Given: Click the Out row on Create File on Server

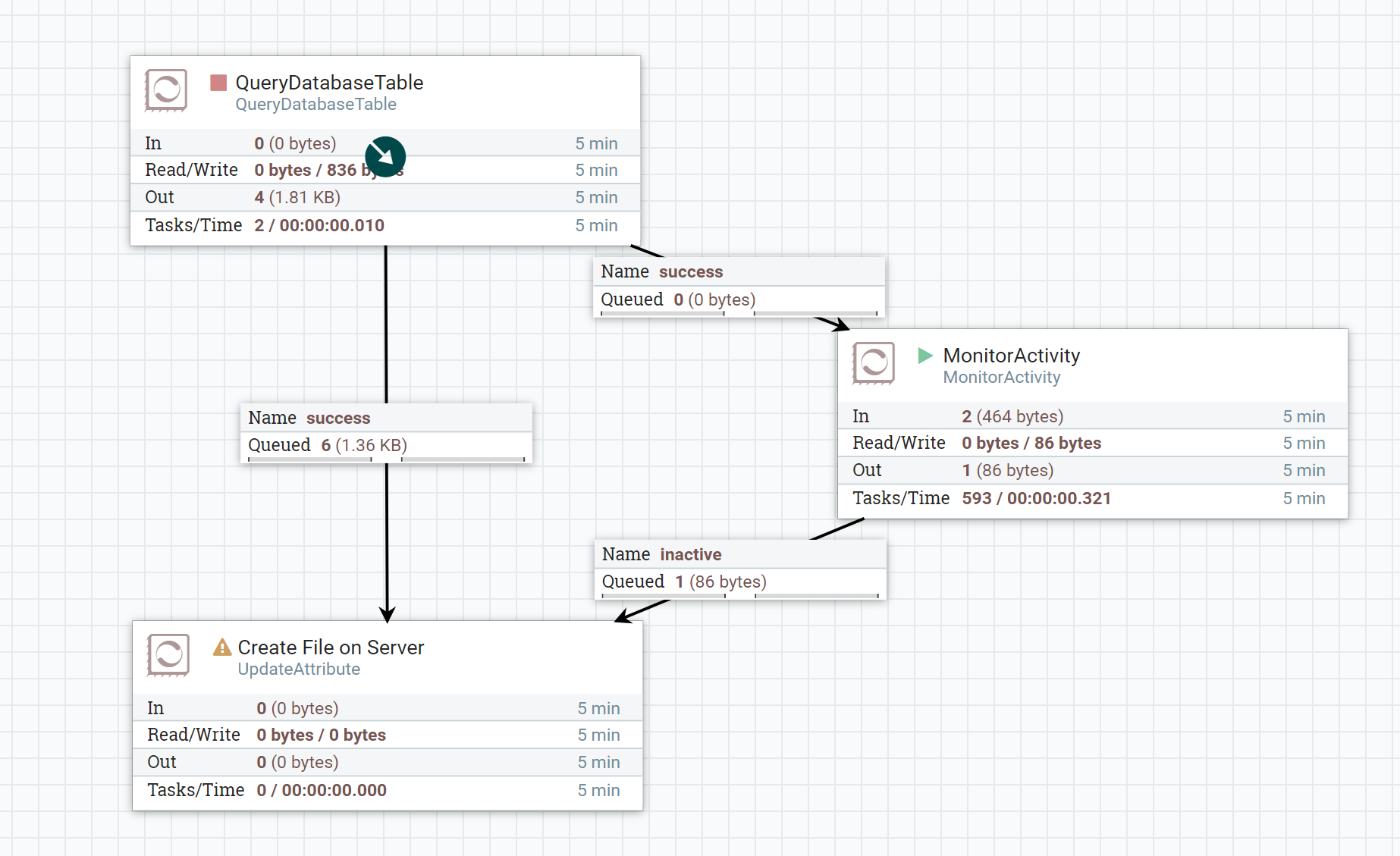Looking at the screenshot, I should tap(303, 762).
